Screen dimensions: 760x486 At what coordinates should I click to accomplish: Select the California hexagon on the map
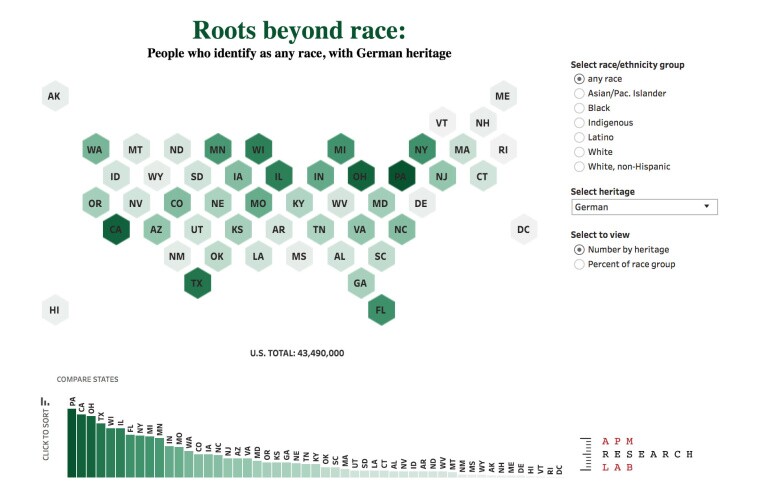coord(116,230)
